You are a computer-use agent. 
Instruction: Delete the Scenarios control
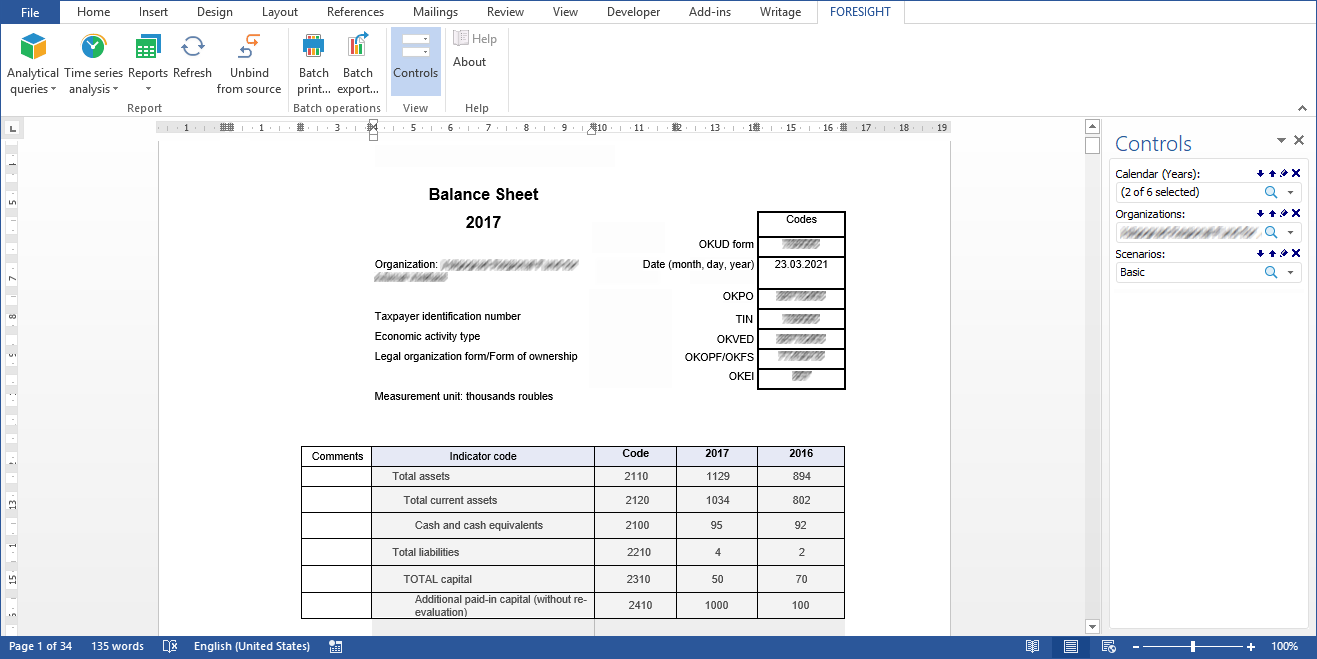[1296, 254]
